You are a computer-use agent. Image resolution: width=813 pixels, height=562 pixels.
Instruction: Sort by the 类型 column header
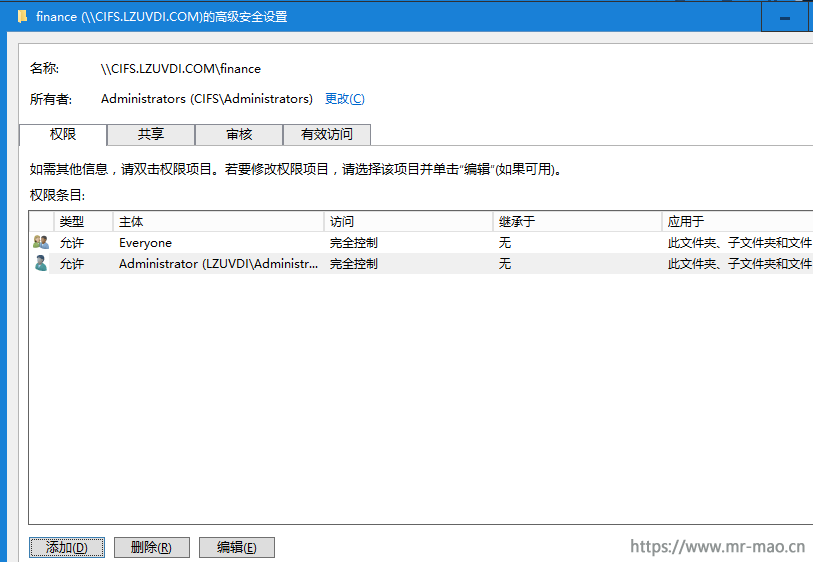click(x=83, y=222)
